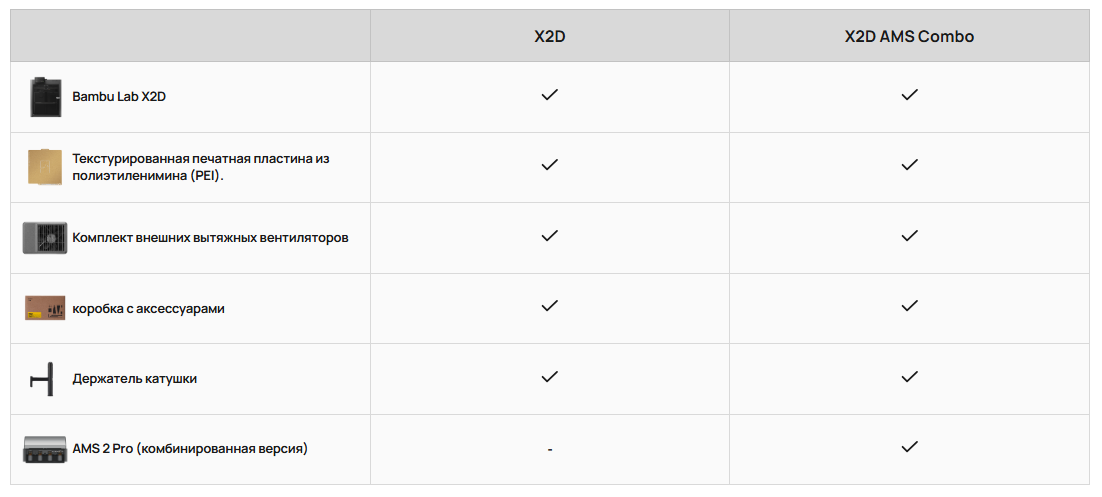
Task: Click the Bambu Lab X2D printer thumbnail
Action: 44,97
